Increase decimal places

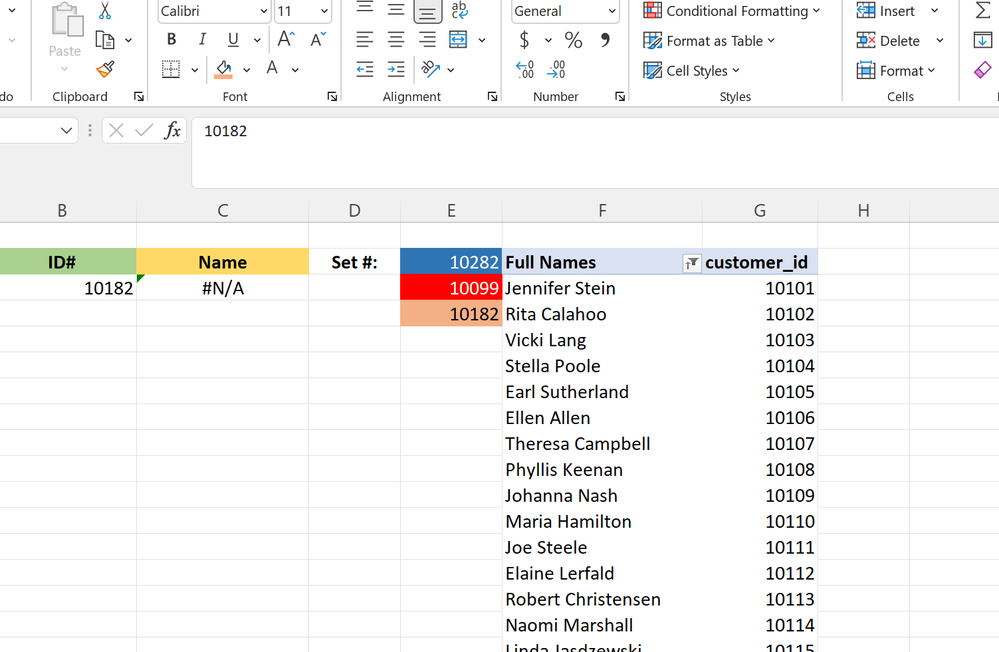524,69
